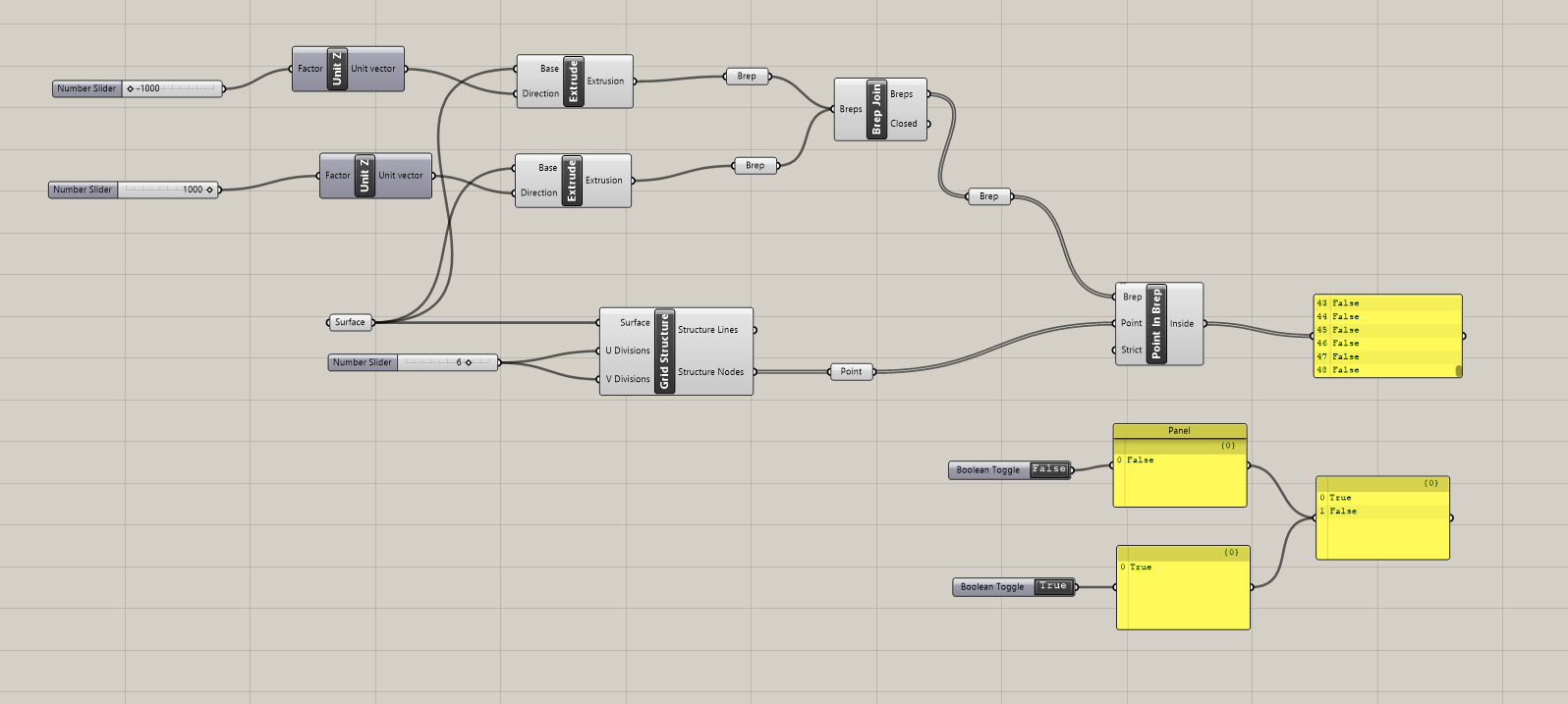The width and height of the screenshot is (1568, 704).
Task: Select the Brep Join component
Action: [x=877, y=109]
